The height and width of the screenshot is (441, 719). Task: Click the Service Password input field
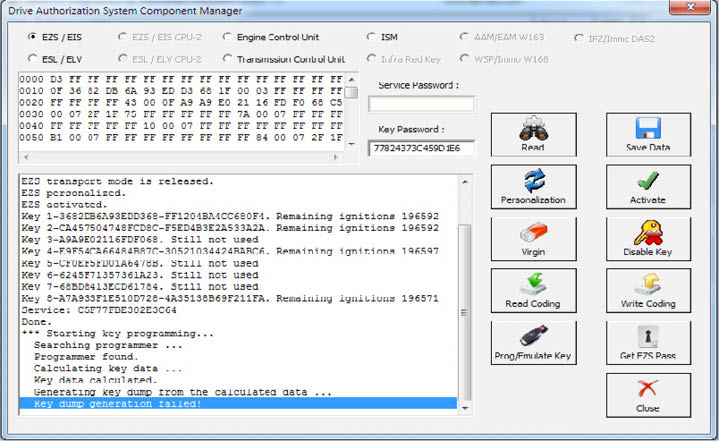(x=421, y=104)
